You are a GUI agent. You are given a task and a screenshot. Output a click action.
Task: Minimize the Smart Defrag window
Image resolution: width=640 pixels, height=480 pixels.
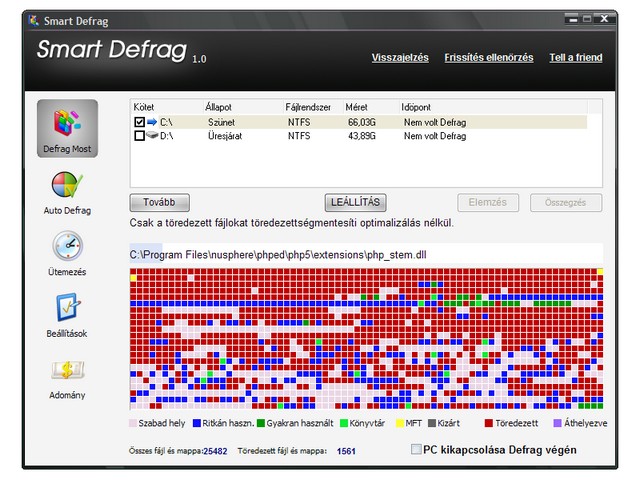(573, 19)
